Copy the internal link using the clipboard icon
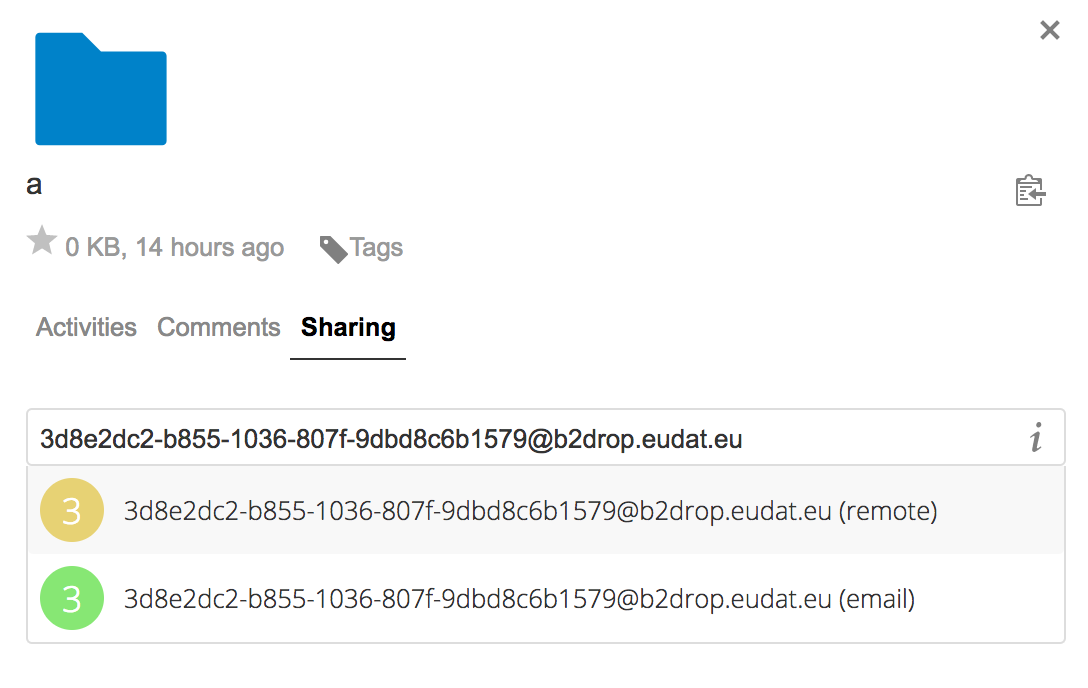This screenshot has height=688, width=1088. tap(1030, 190)
